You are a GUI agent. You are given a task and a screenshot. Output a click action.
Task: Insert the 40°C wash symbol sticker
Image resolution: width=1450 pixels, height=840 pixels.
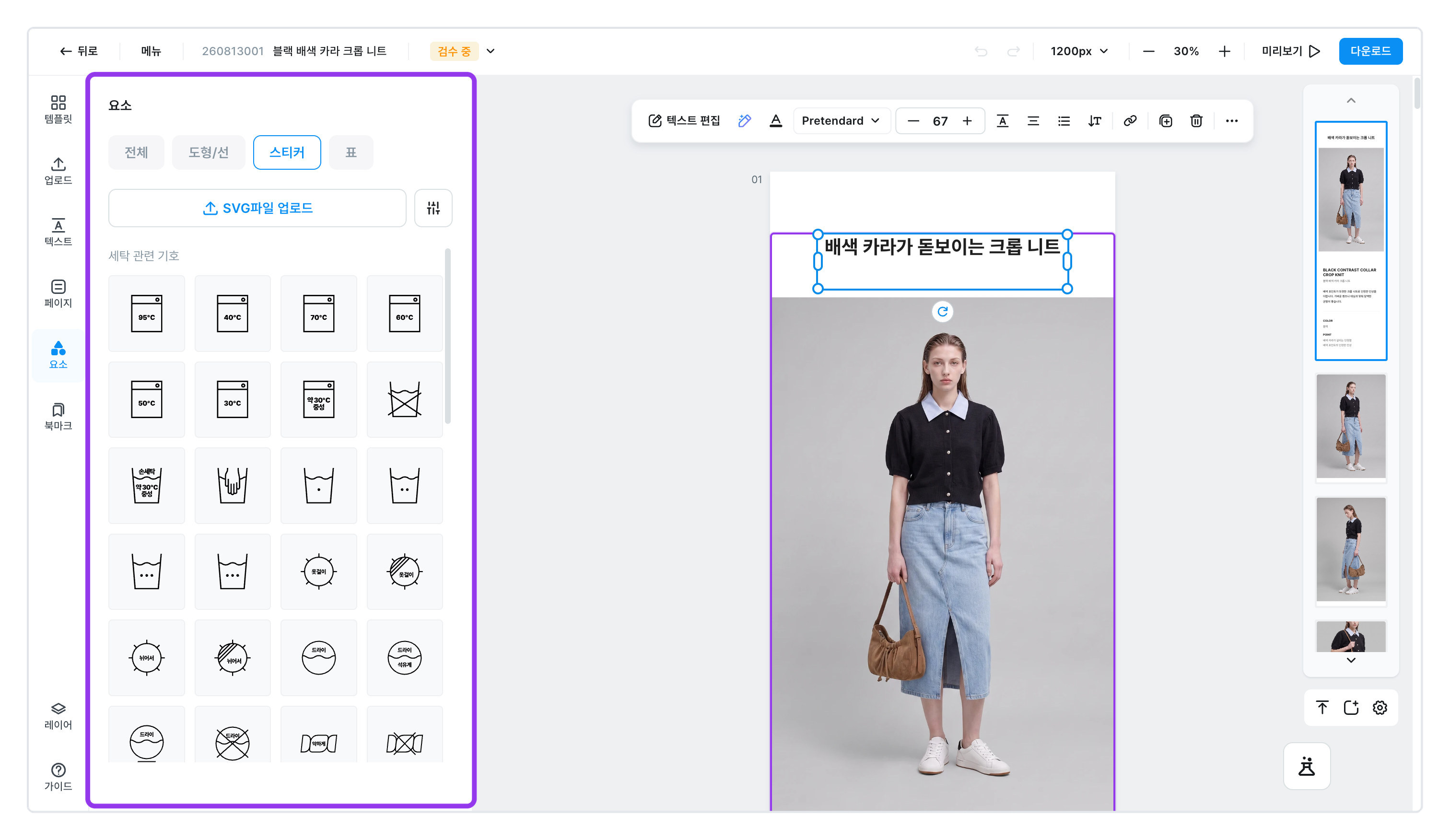233,314
